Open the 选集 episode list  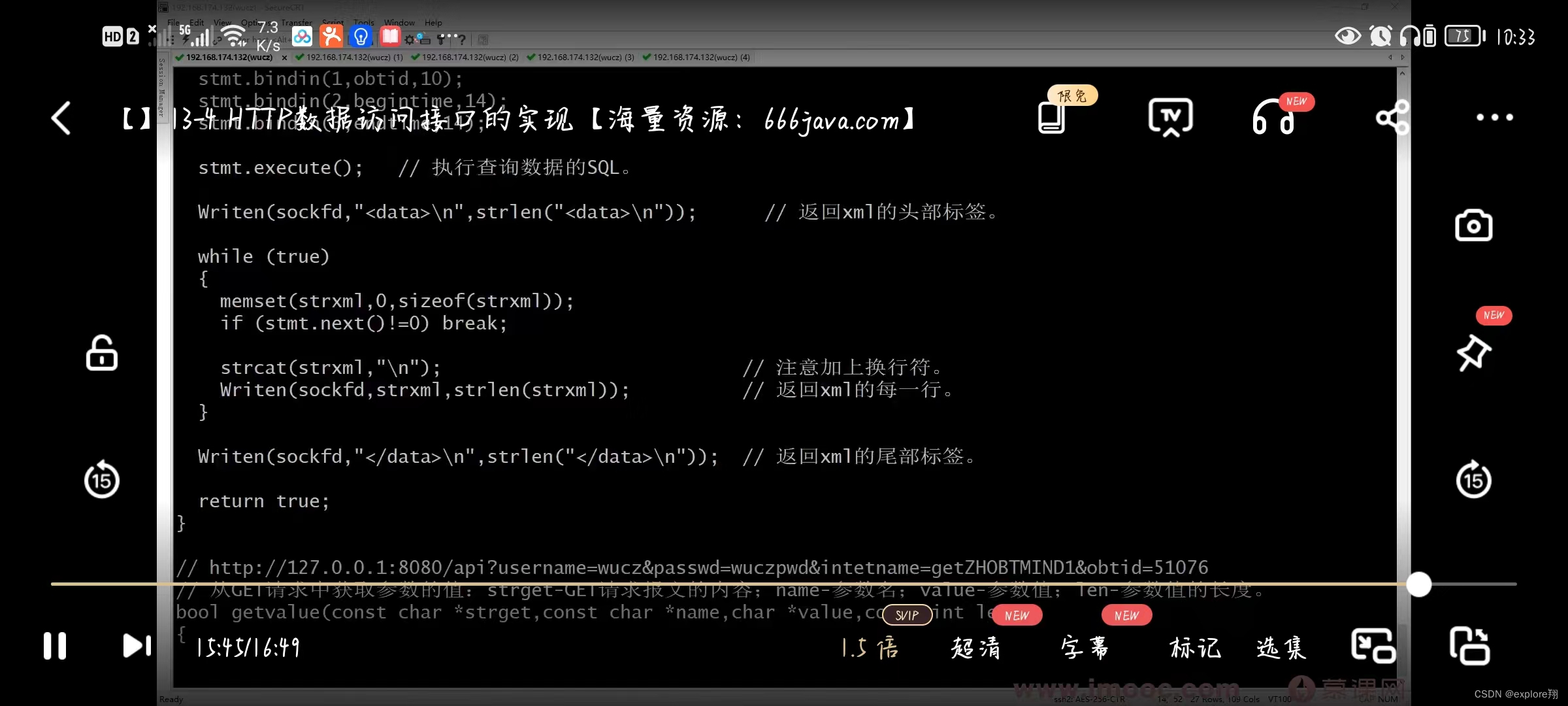[x=1281, y=648]
